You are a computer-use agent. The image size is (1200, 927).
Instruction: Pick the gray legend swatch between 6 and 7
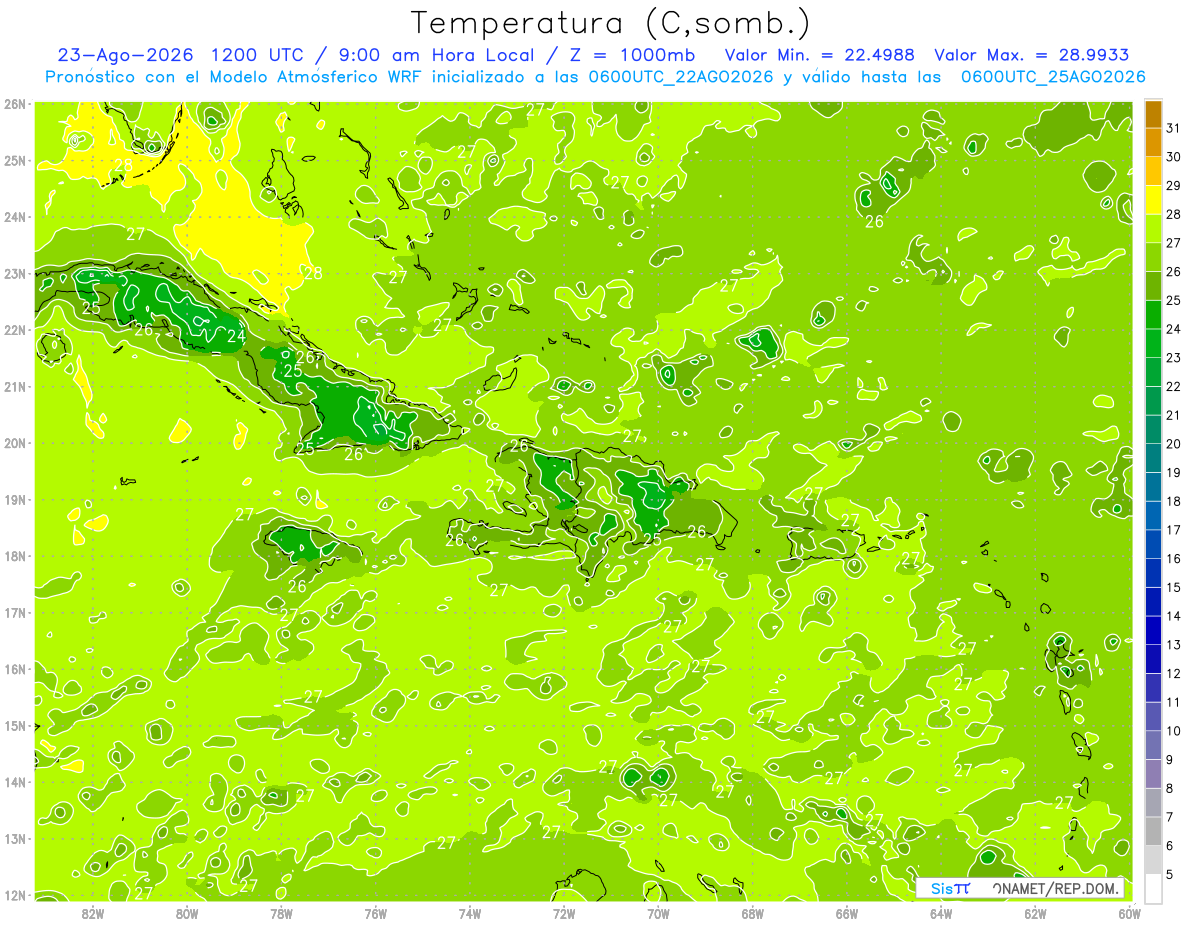pyautogui.click(x=1153, y=831)
